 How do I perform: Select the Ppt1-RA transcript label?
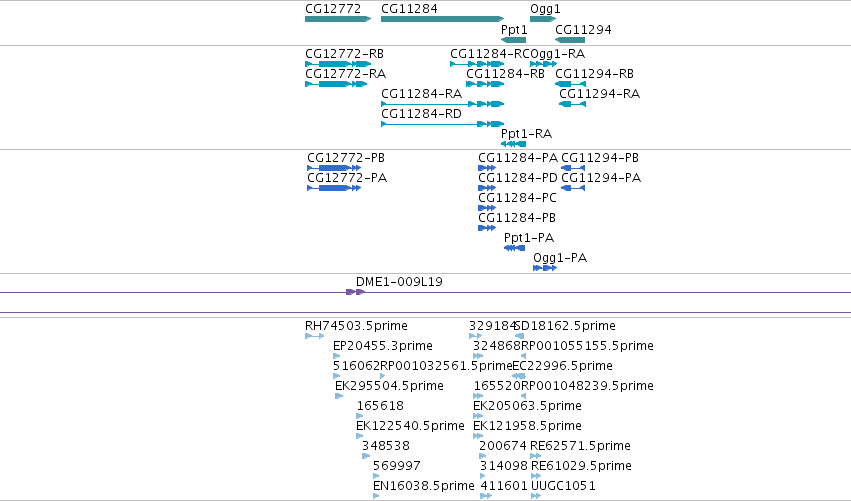pyautogui.click(x=526, y=134)
